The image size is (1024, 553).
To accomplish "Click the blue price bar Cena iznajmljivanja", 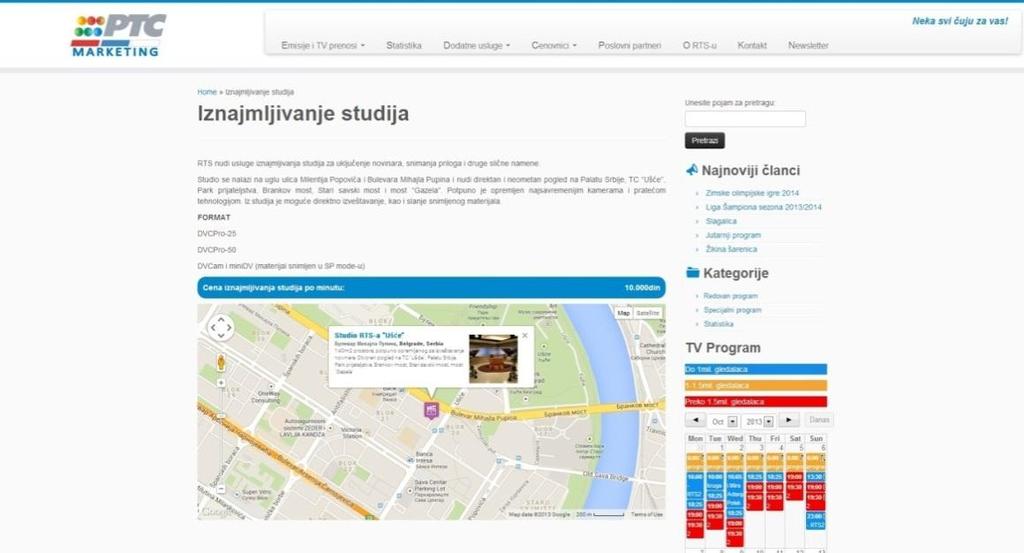I will pyautogui.click(x=431, y=287).
